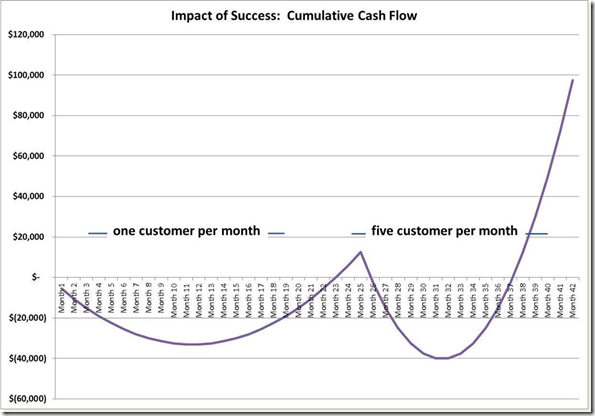
Task: Click the Month 30 axis label
Action: [423, 300]
